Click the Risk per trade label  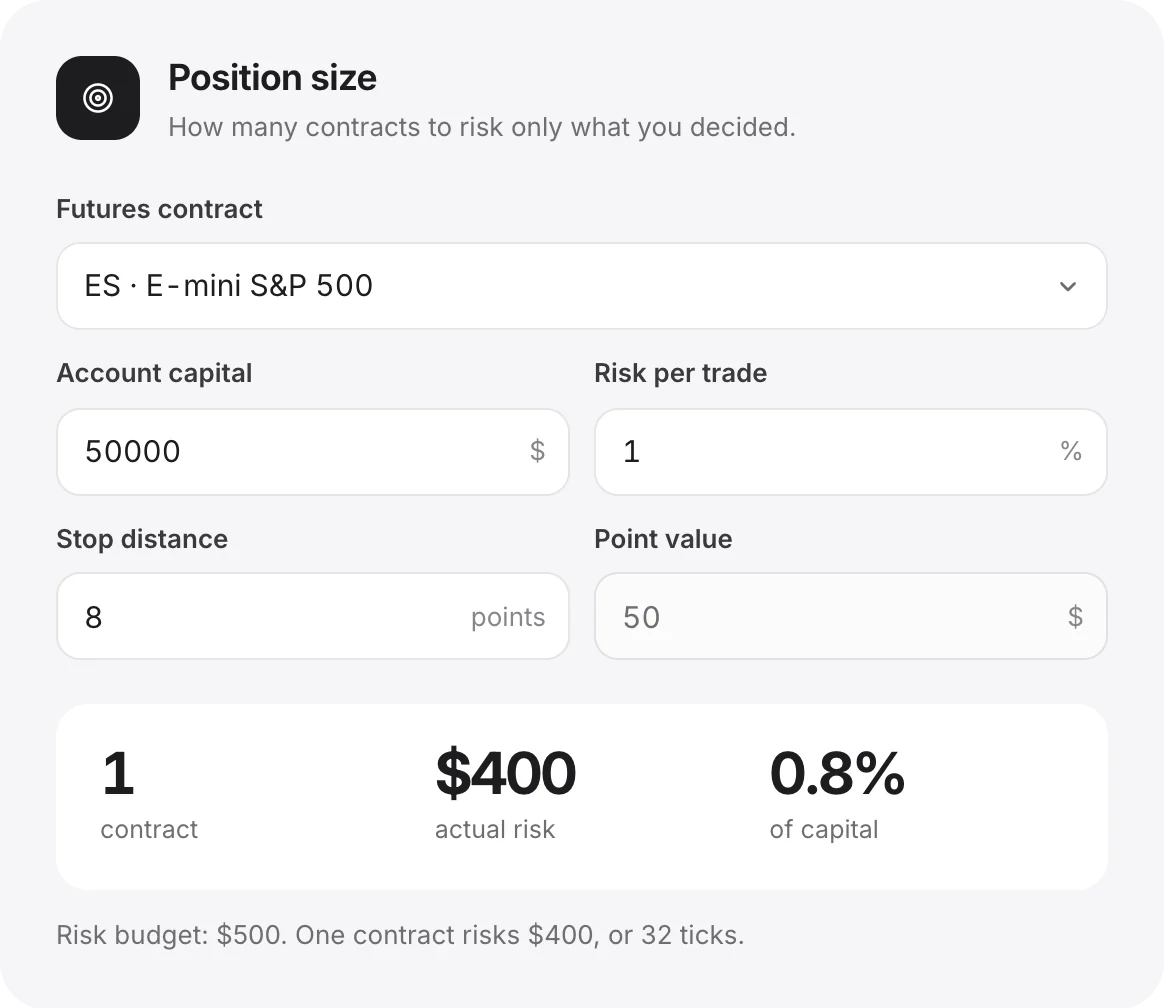tap(681, 373)
